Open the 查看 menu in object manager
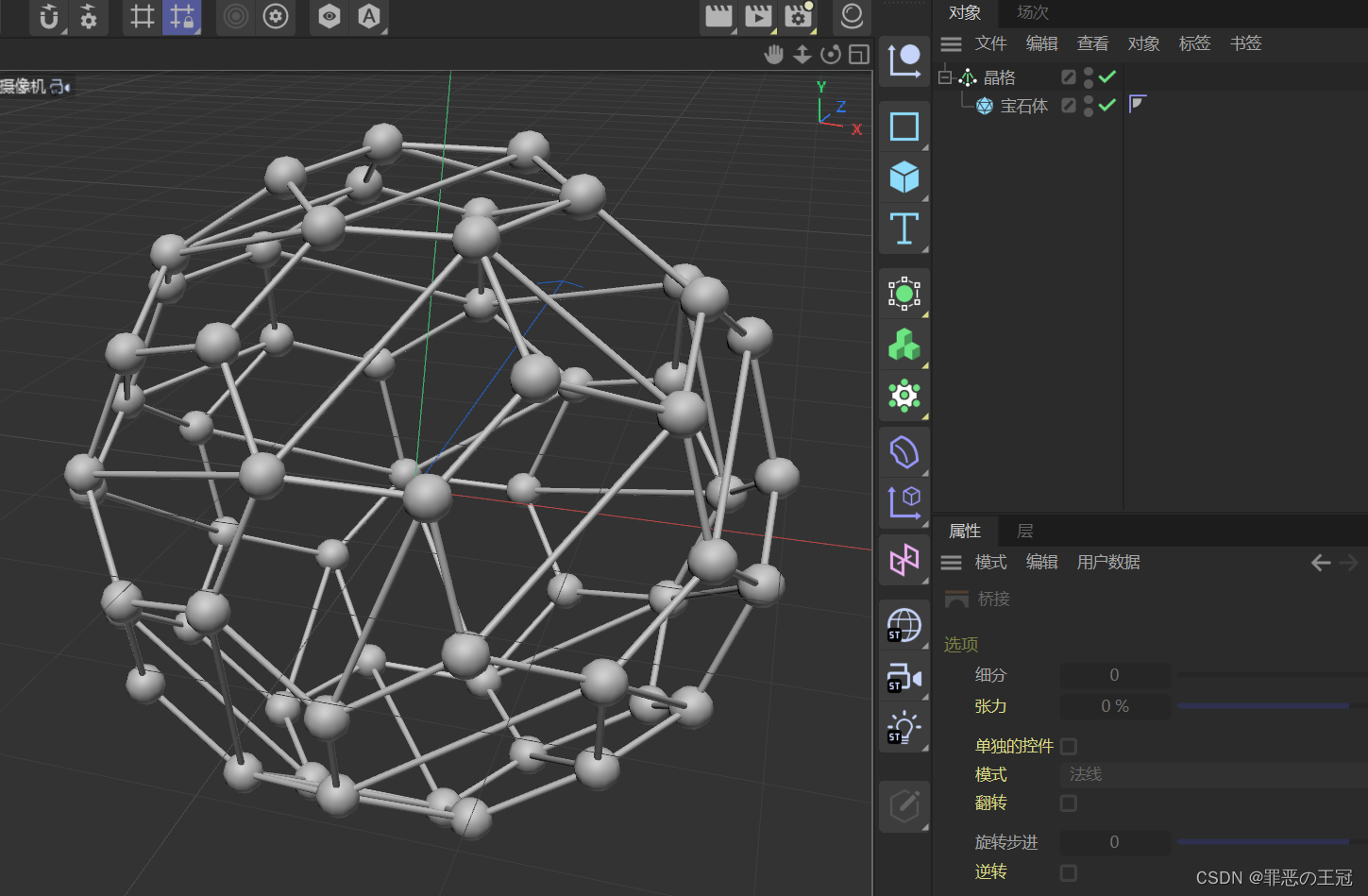1368x896 pixels. (x=1092, y=43)
